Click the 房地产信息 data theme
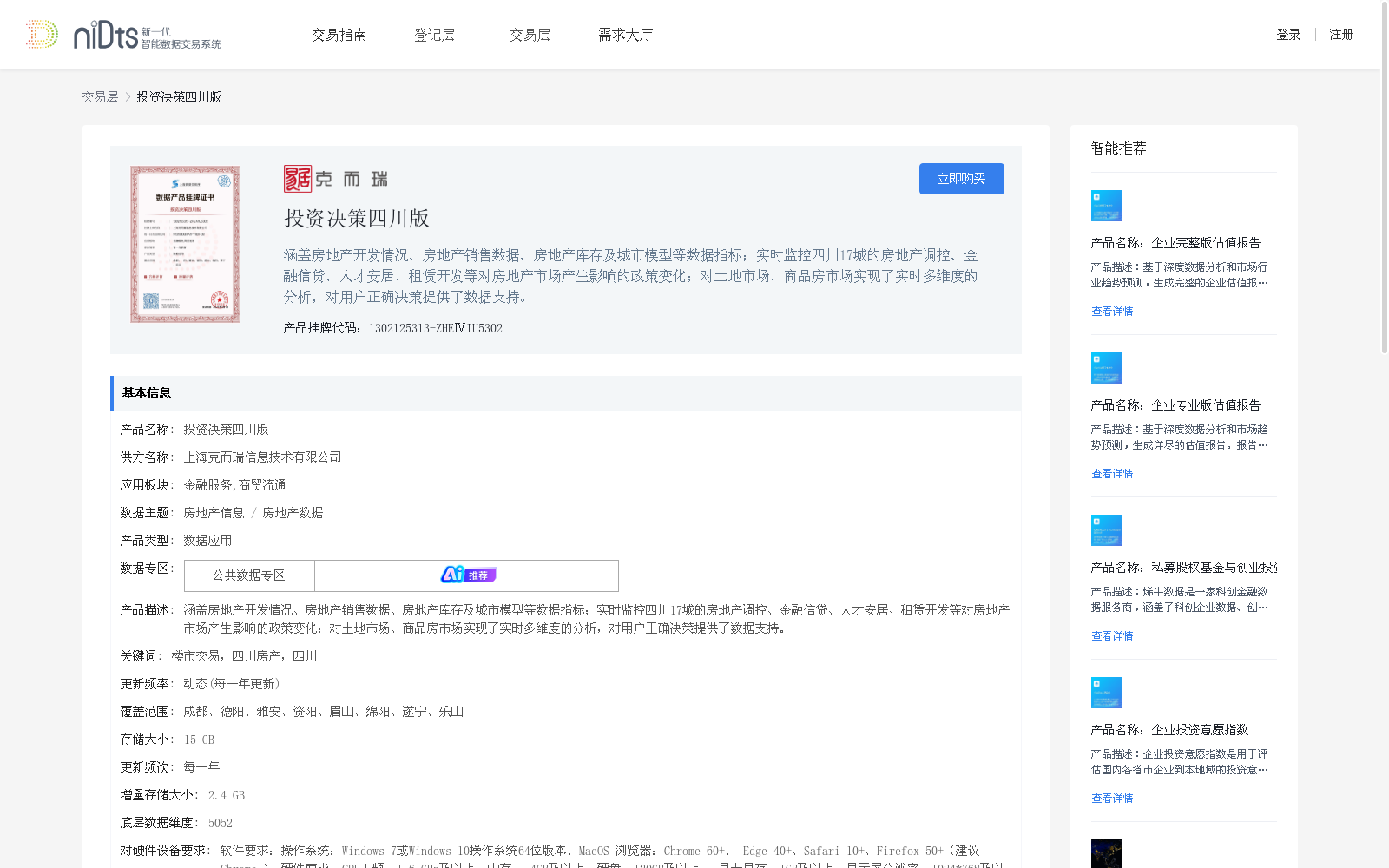 coord(214,513)
